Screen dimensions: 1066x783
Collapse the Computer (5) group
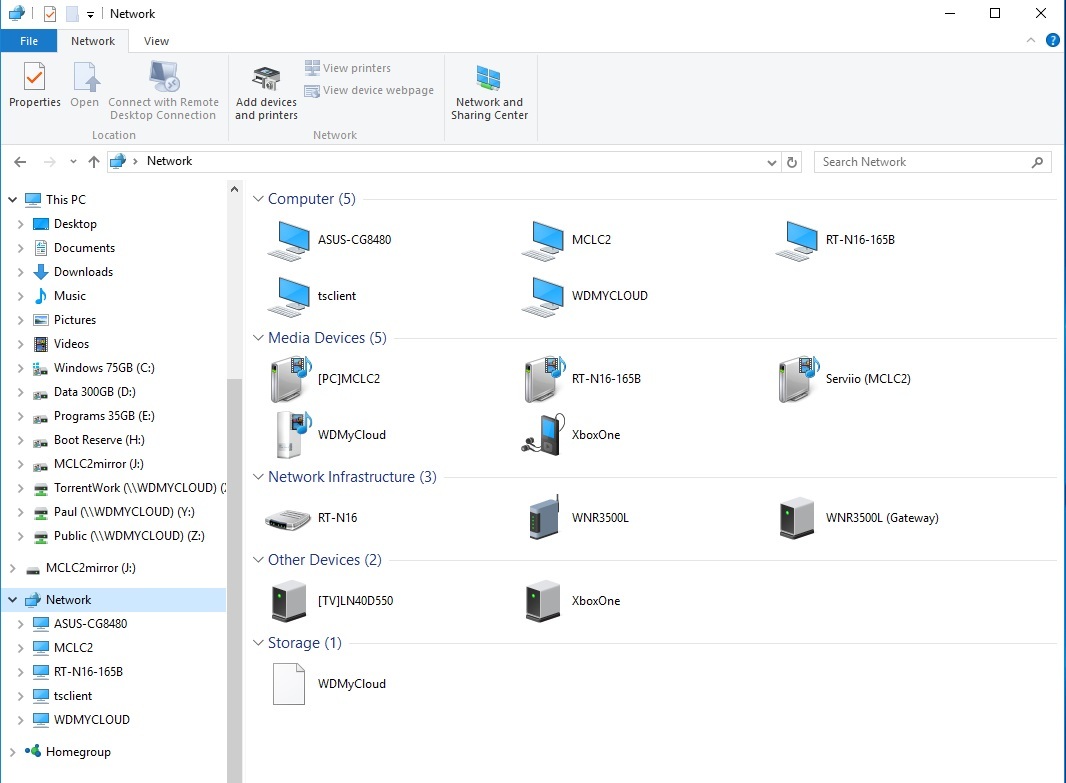tap(258, 199)
